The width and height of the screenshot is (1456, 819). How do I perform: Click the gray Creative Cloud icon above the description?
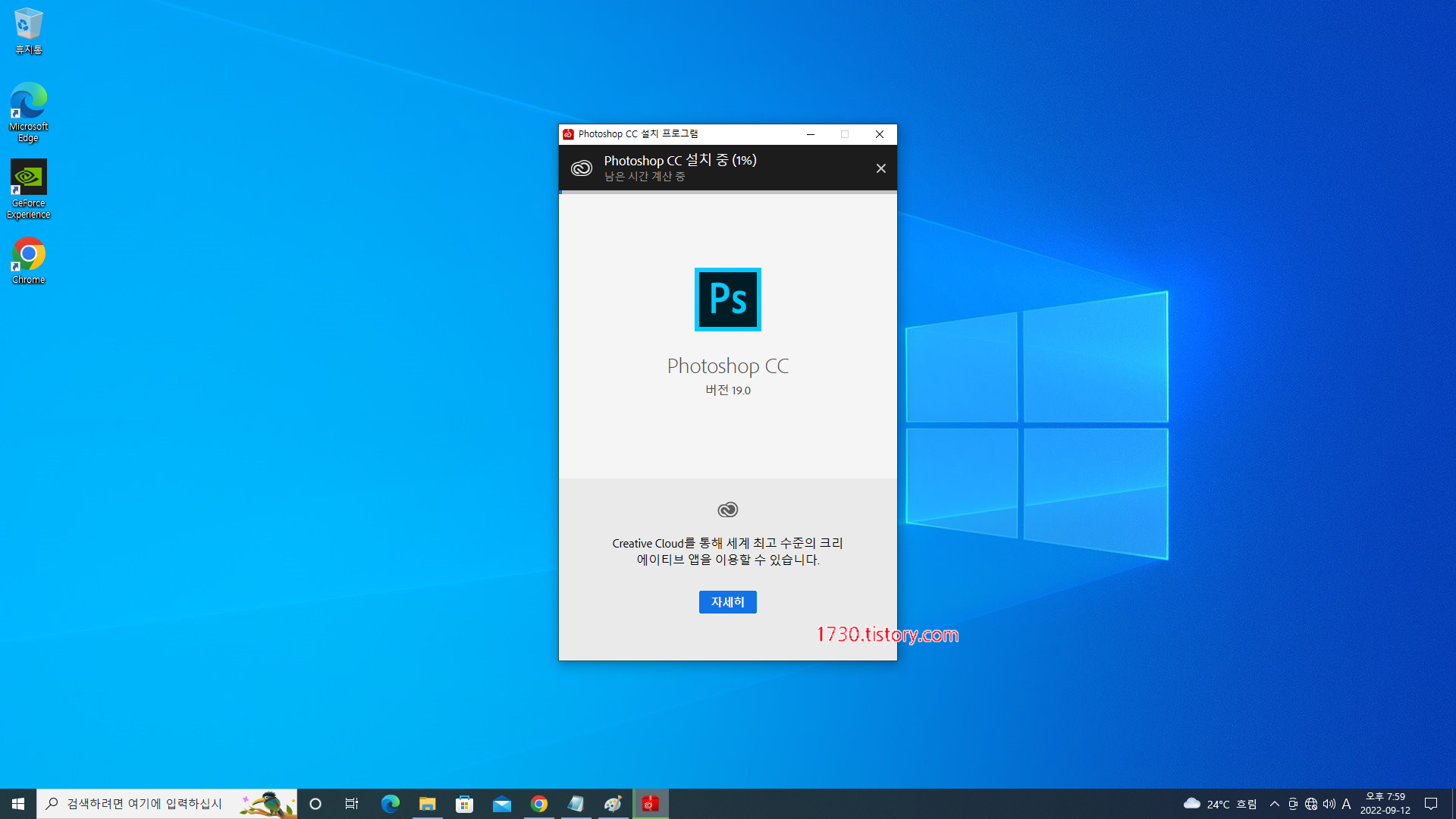(x=727, y=510)
